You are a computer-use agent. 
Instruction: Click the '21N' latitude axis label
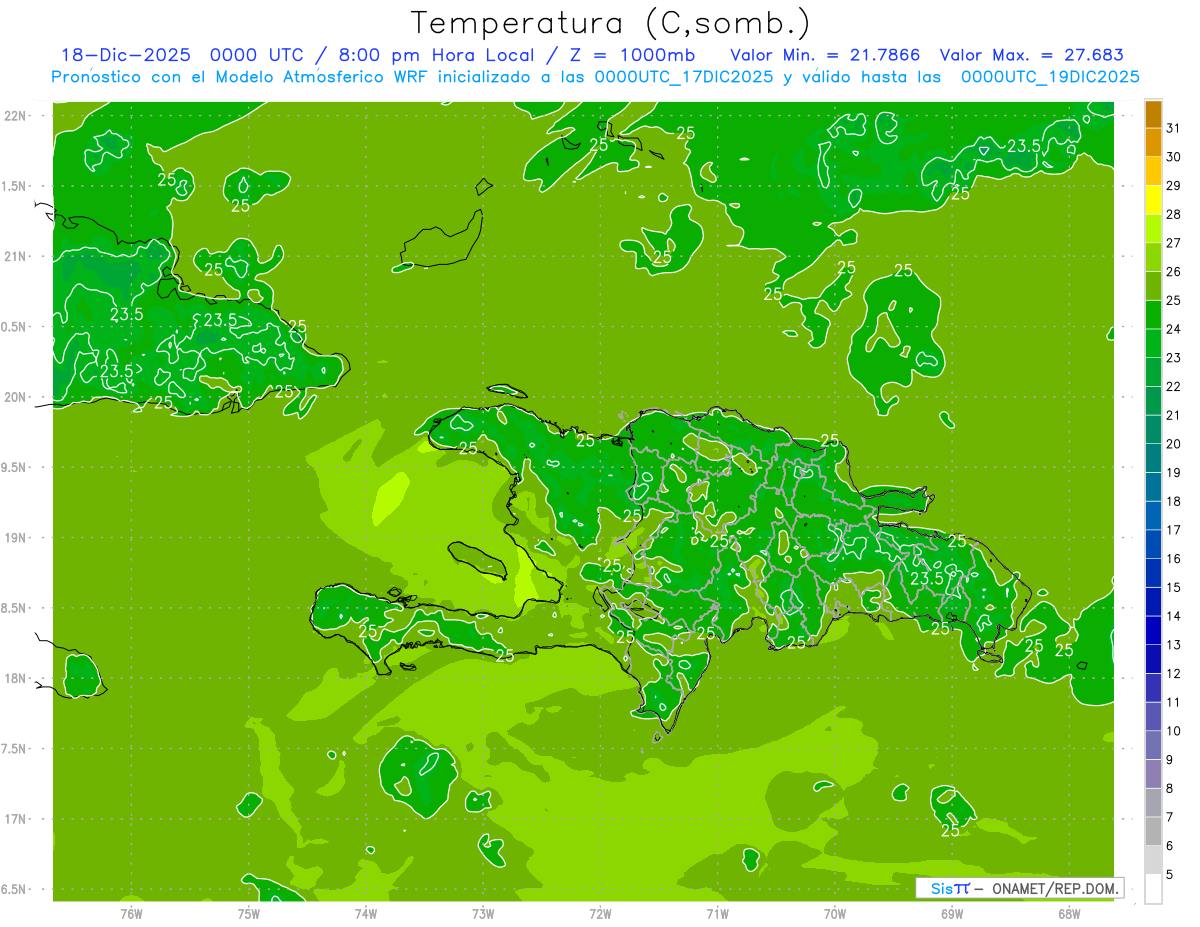point(16,257)
